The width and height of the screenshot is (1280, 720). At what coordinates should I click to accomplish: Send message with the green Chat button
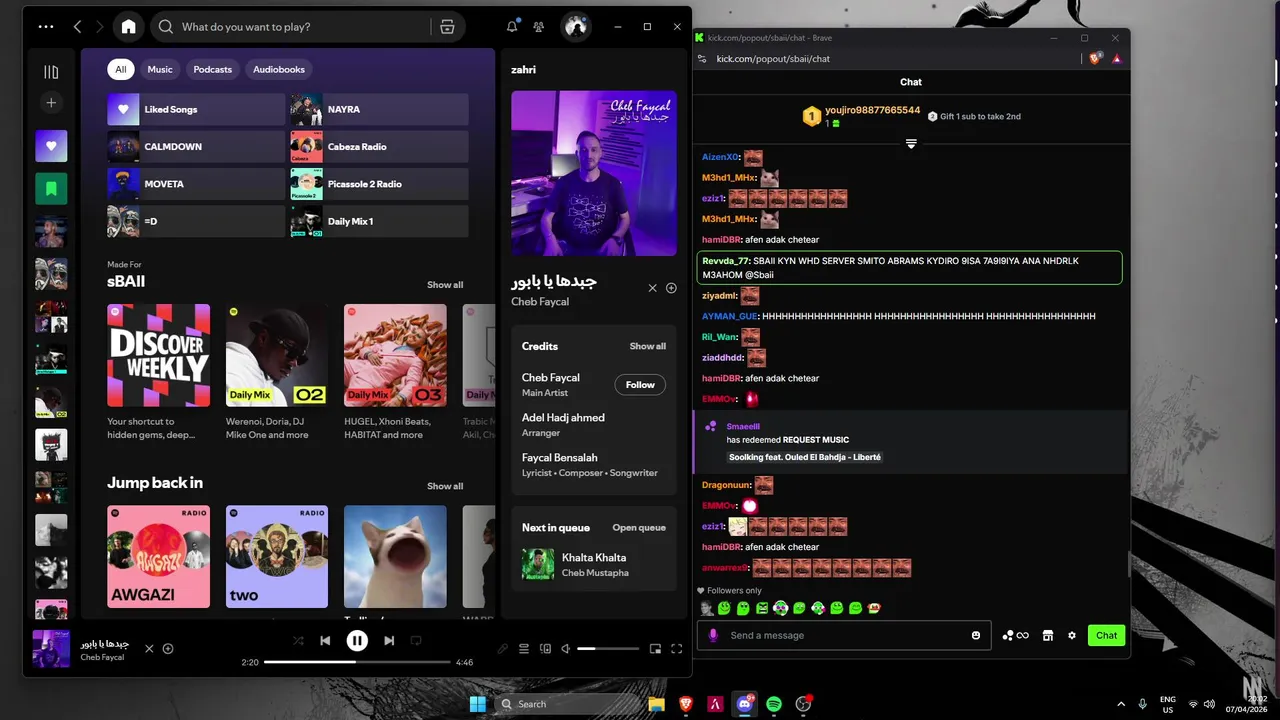pos(1106,635)
